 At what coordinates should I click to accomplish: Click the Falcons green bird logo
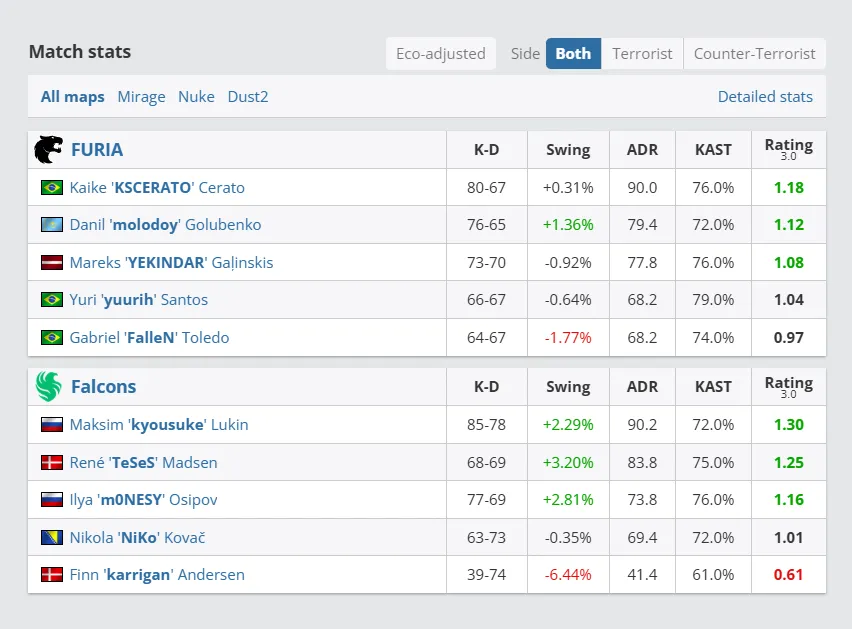(x=48, y=386)
